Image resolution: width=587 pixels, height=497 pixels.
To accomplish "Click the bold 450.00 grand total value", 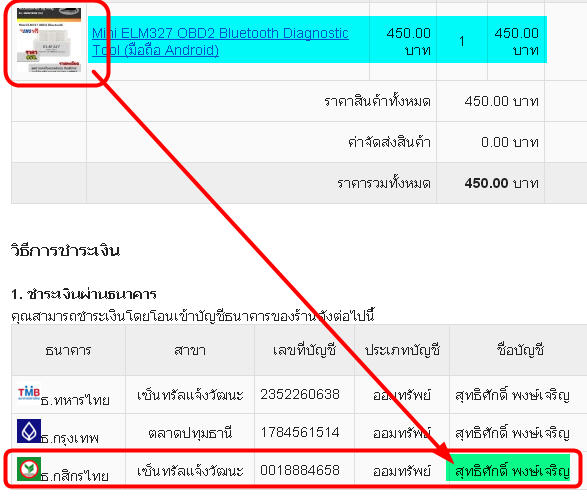I will coord(486,183).
